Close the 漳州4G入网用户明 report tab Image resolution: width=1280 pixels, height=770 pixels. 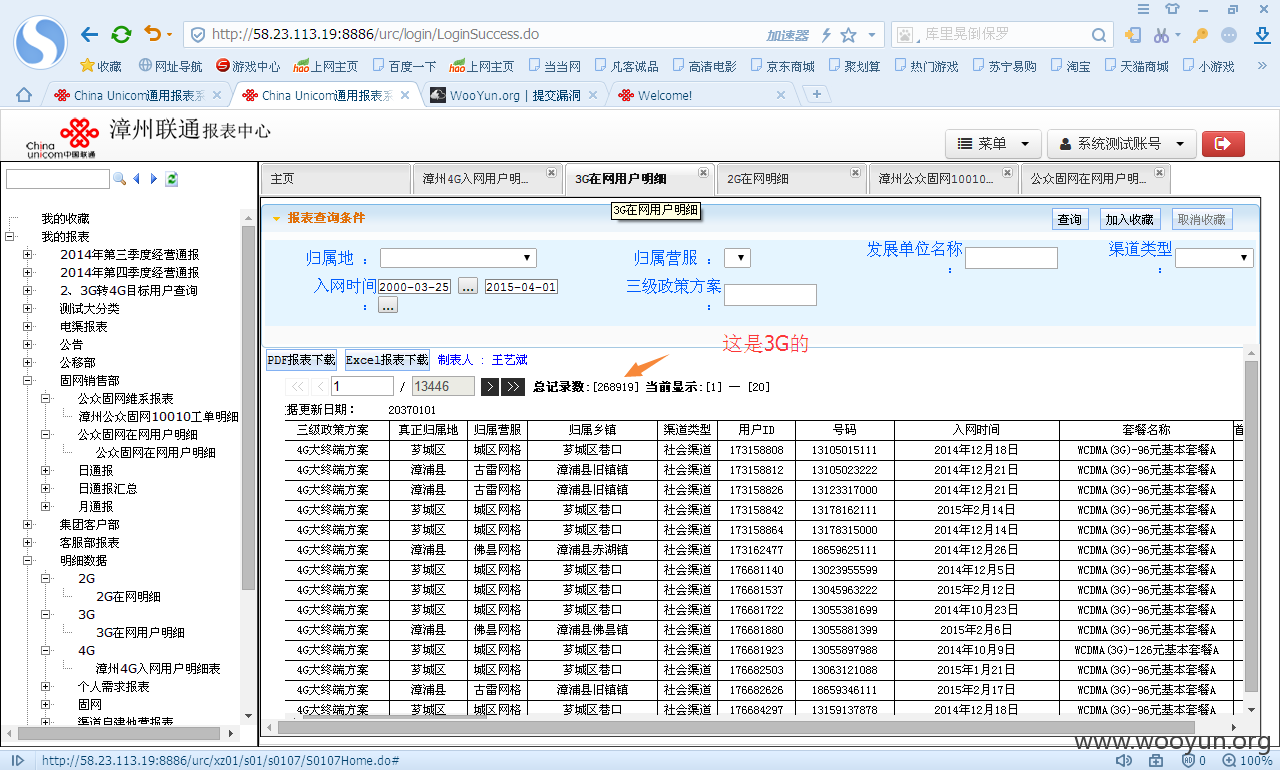[x=551, y=172]
